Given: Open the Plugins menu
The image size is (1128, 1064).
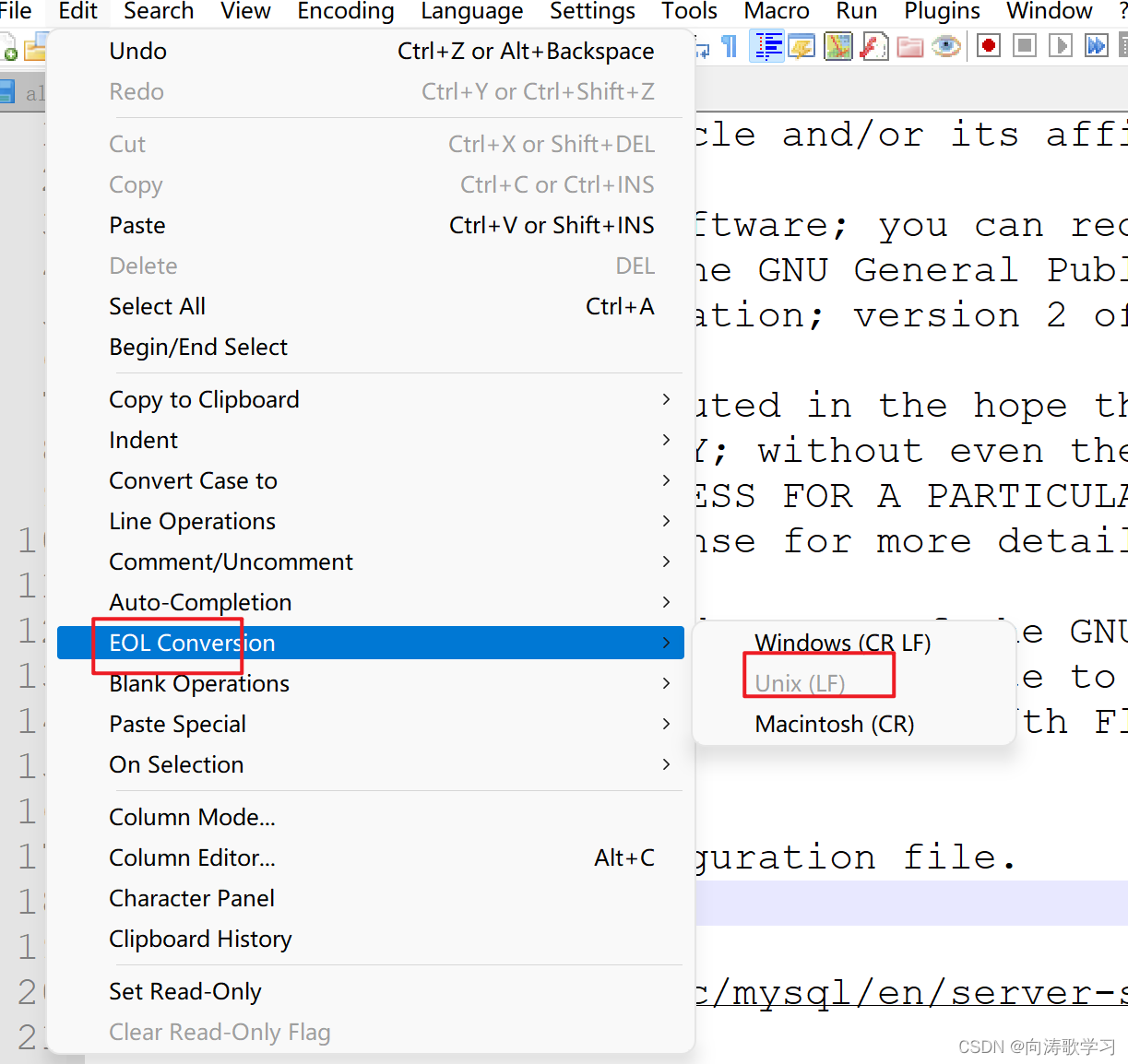Looking at the screenshot, I should [x=943, y=11].
